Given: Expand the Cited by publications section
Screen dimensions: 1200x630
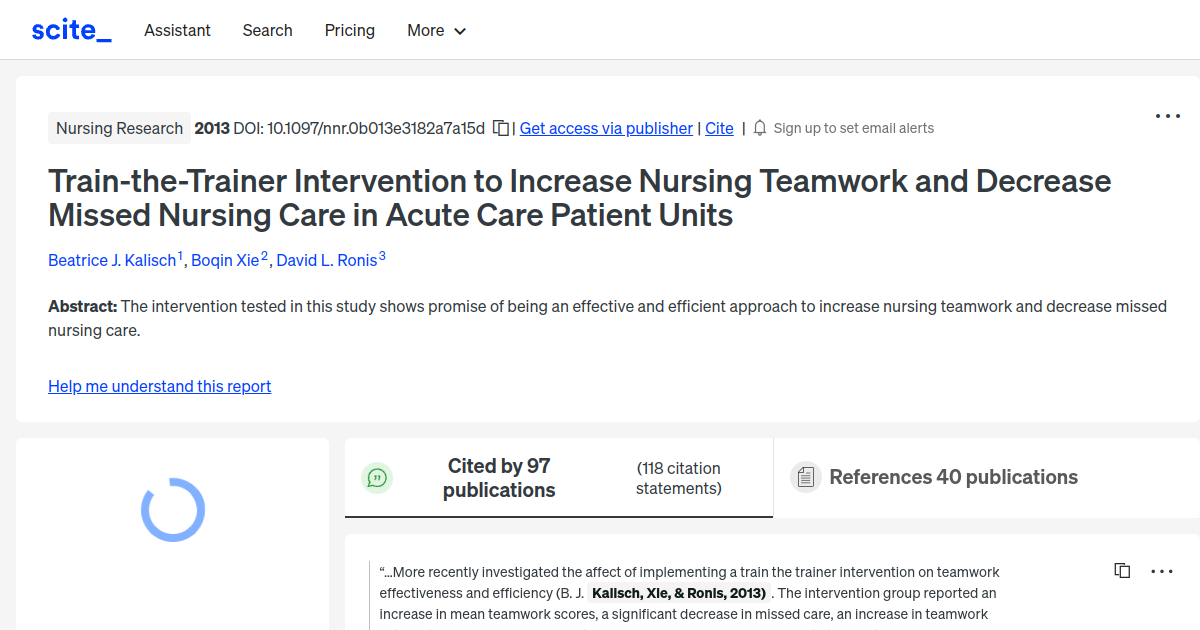Looking at the screenshot, I should (x=499, y=477).
